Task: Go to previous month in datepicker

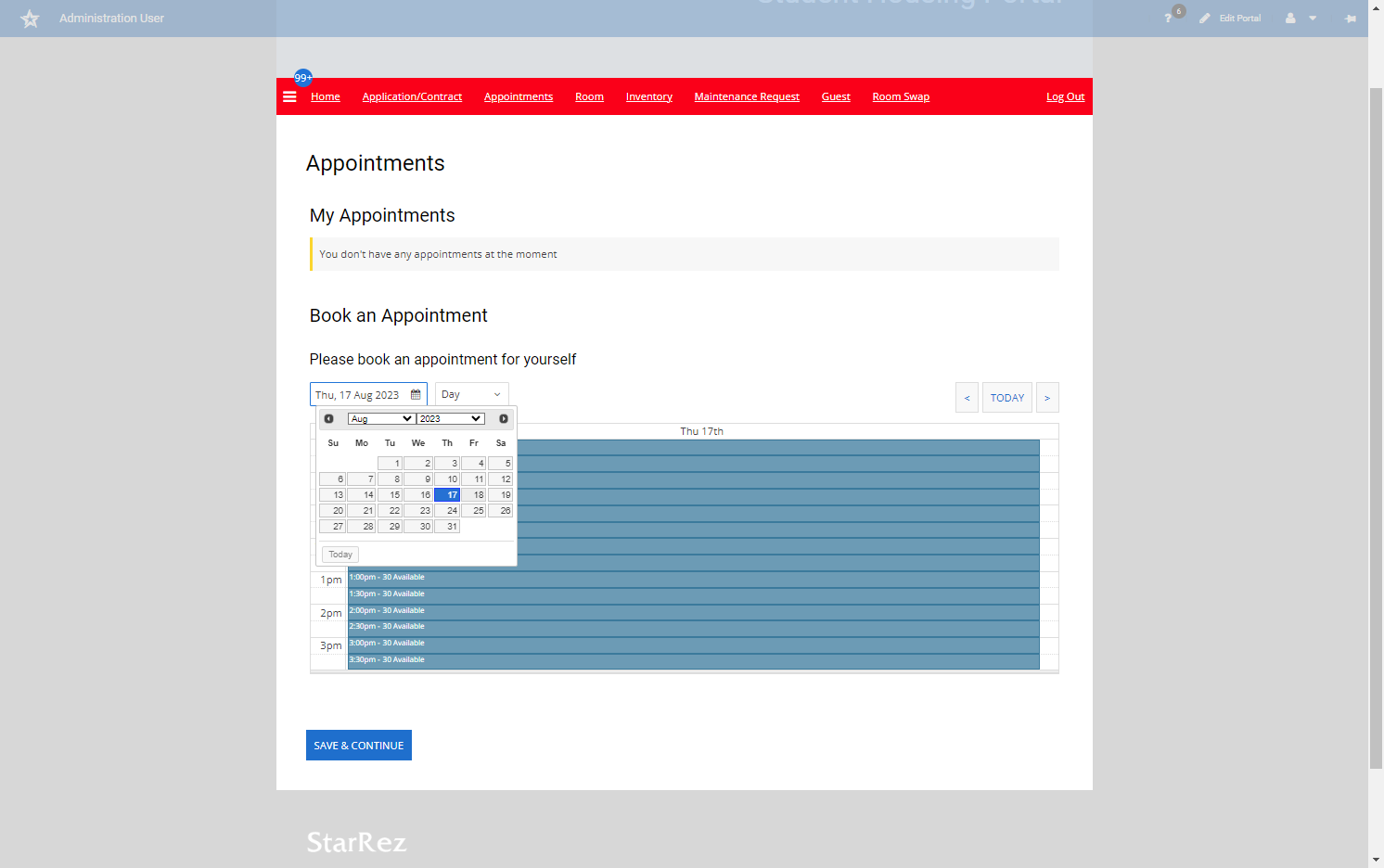Action: [x=328, y=419]
